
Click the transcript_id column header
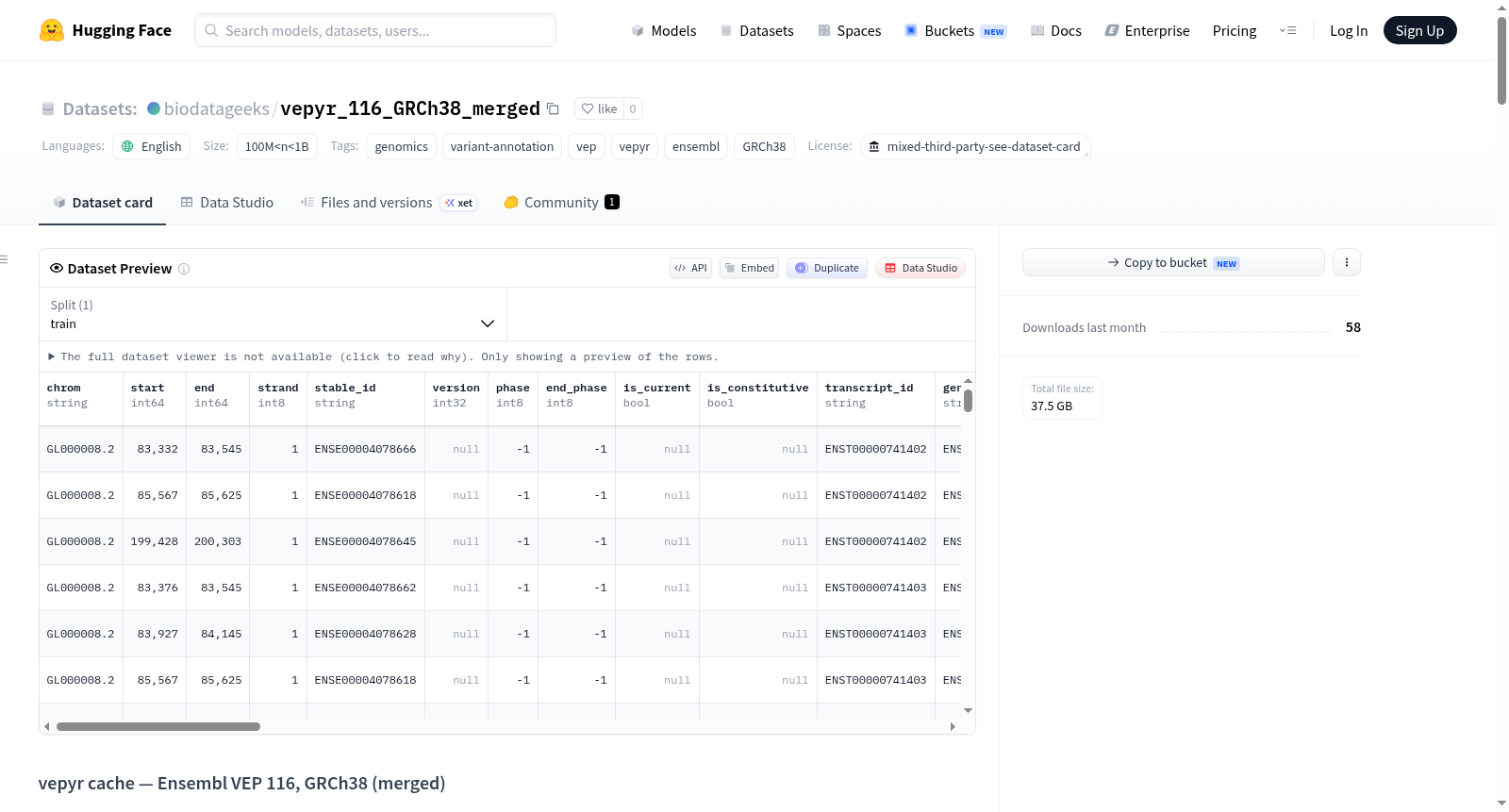876,395
